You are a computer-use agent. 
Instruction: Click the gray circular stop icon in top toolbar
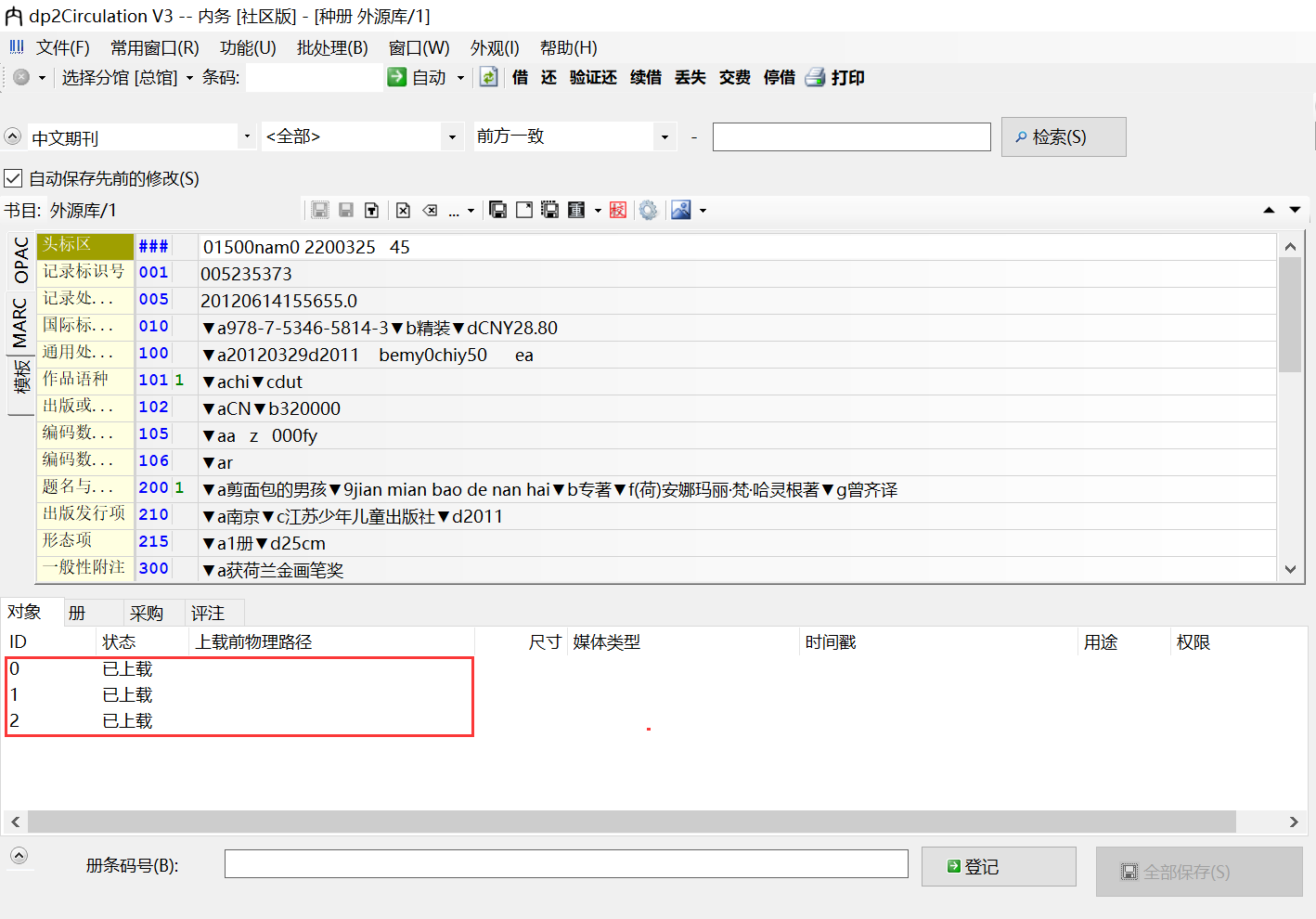(21, 77)
